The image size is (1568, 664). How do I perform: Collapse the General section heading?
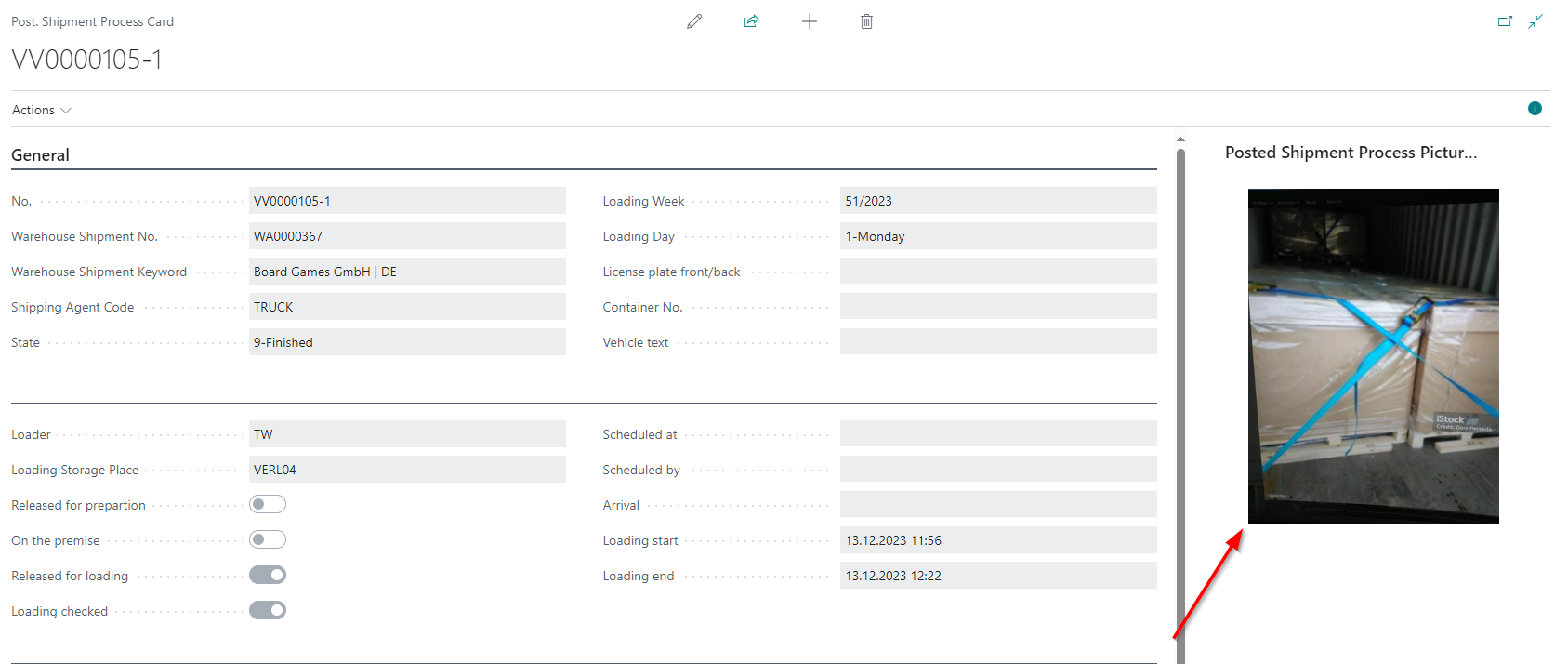pos(40,155)
